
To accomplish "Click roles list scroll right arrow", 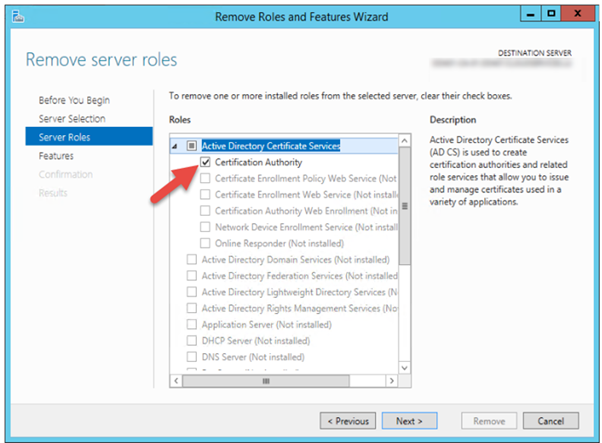I will [x=392, y=381].
